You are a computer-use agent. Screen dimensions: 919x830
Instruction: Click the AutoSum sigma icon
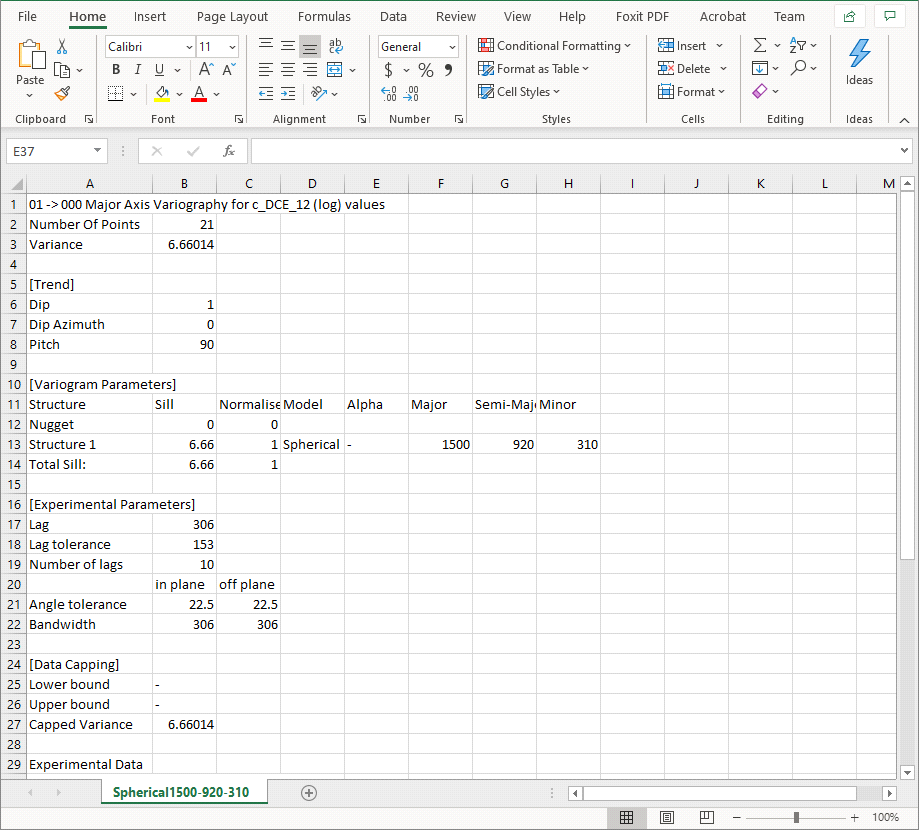tap(760, 46)
